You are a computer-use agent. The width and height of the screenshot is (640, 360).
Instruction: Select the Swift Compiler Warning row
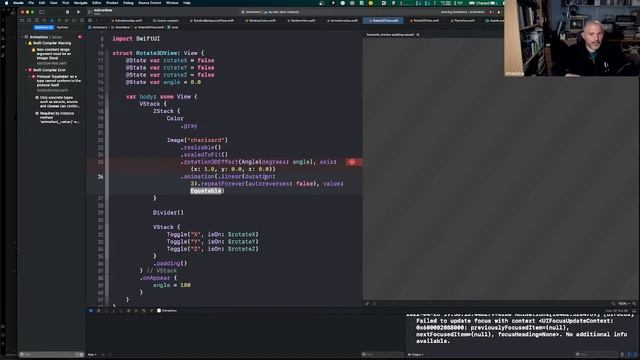(x=52, y=43)
